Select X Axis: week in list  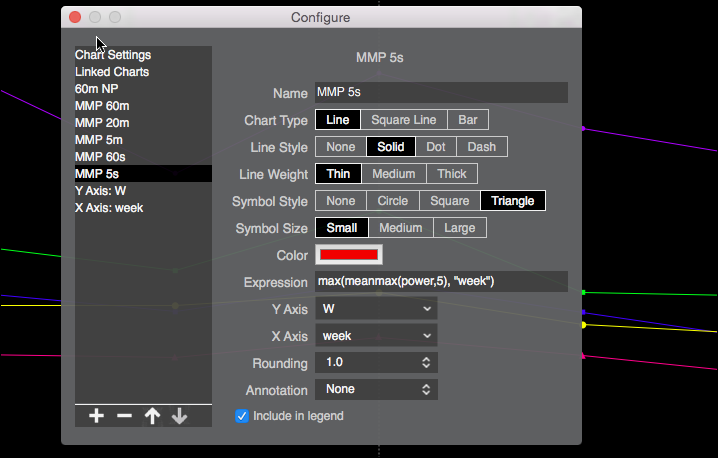pyautogui.click(x=143, y=207)
